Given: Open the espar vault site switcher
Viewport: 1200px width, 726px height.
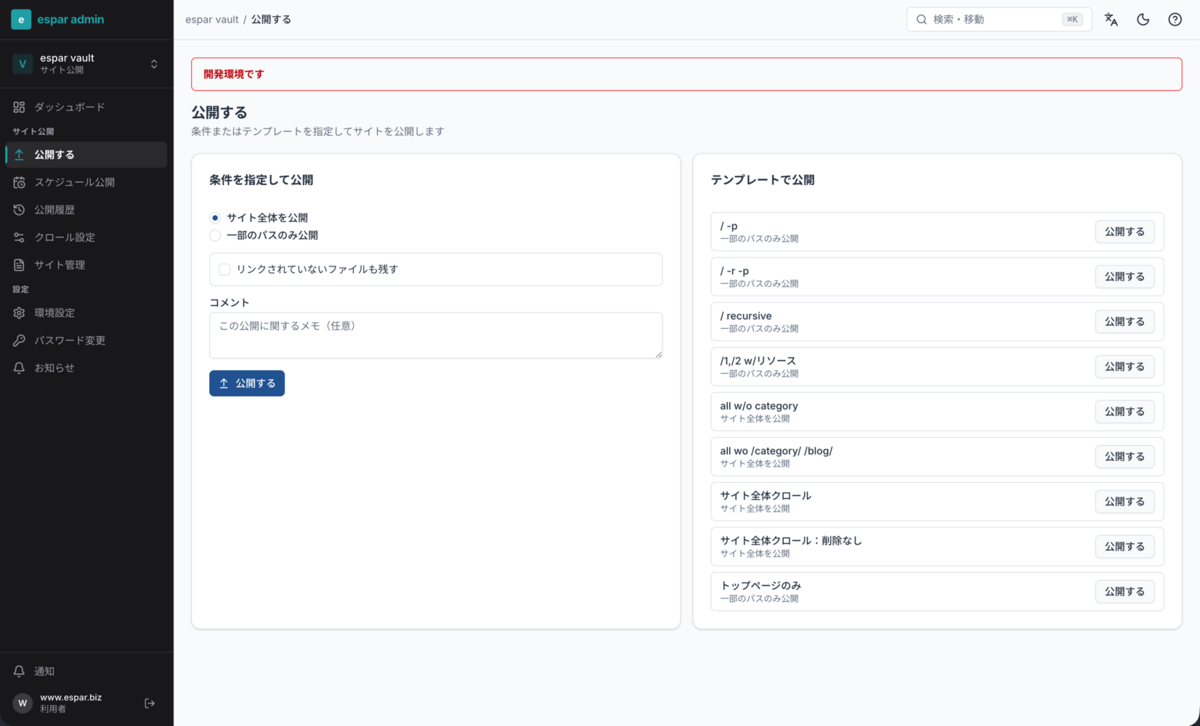Looking at the screenshot, I should pyautogui.click(x=86, y=64).
